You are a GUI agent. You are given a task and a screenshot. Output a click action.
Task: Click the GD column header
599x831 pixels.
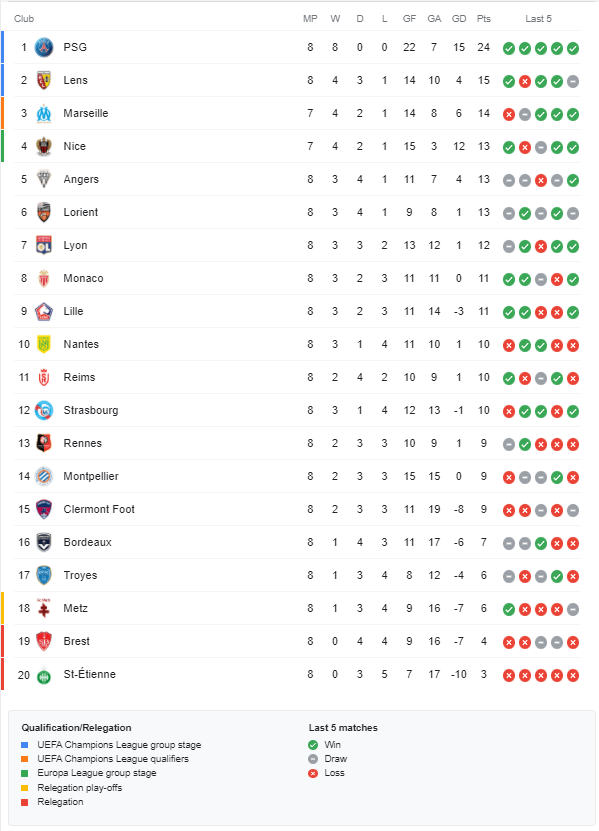(459, 19)
